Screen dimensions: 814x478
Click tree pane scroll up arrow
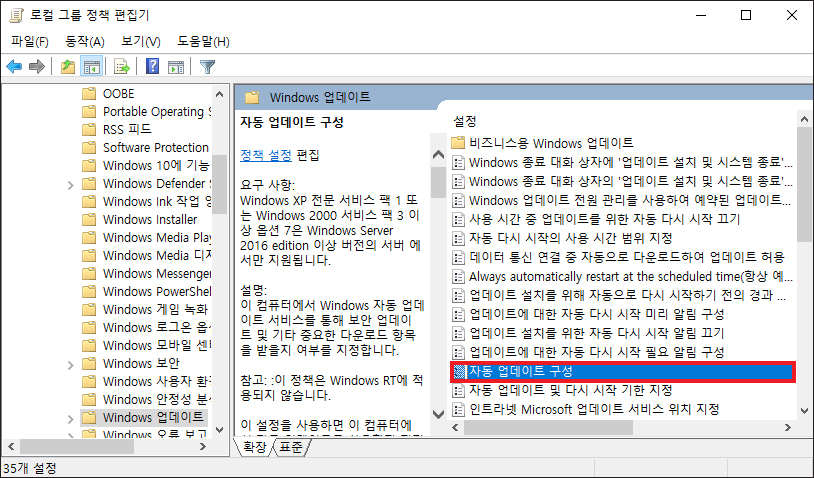coord(219,94)
